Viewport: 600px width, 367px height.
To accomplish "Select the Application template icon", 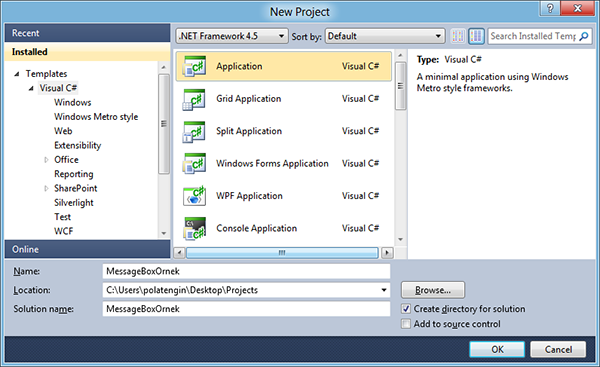I will 194,67.
